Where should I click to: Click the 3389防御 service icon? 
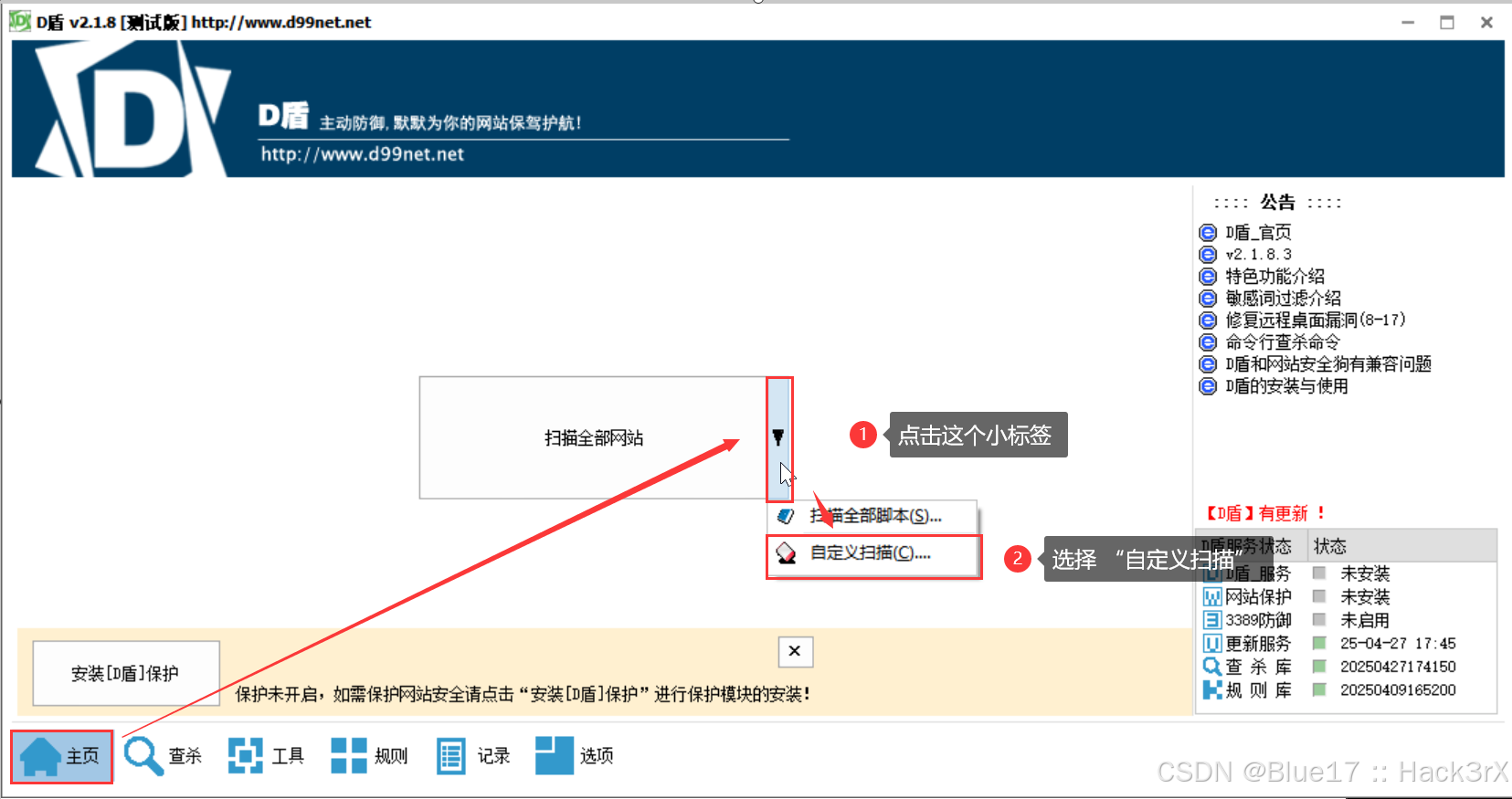[1212, 620]
